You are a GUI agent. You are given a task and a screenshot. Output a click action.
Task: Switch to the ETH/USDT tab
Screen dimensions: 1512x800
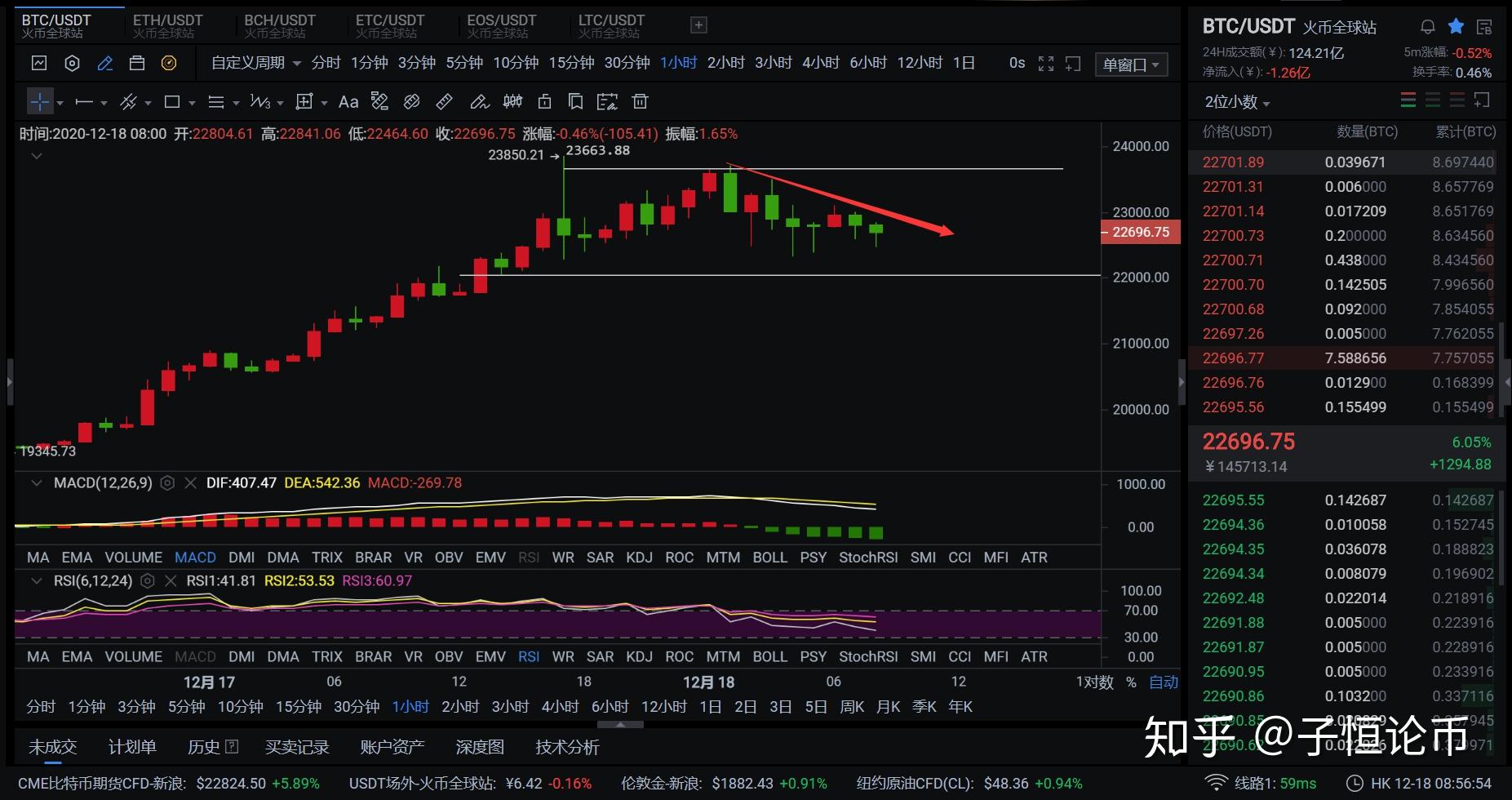click(x=168, y=25)
